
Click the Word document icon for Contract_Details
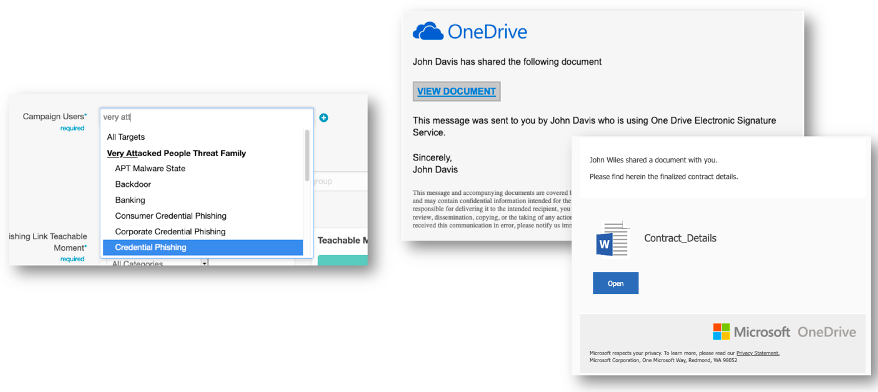[612, 239]
